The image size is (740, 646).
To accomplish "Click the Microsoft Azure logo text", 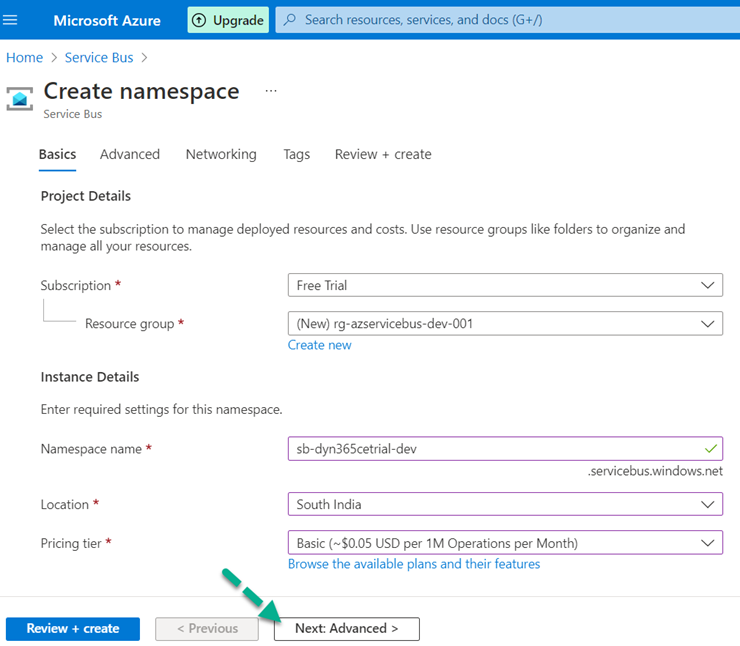I will pyautogui.click(x=107, y=20).
